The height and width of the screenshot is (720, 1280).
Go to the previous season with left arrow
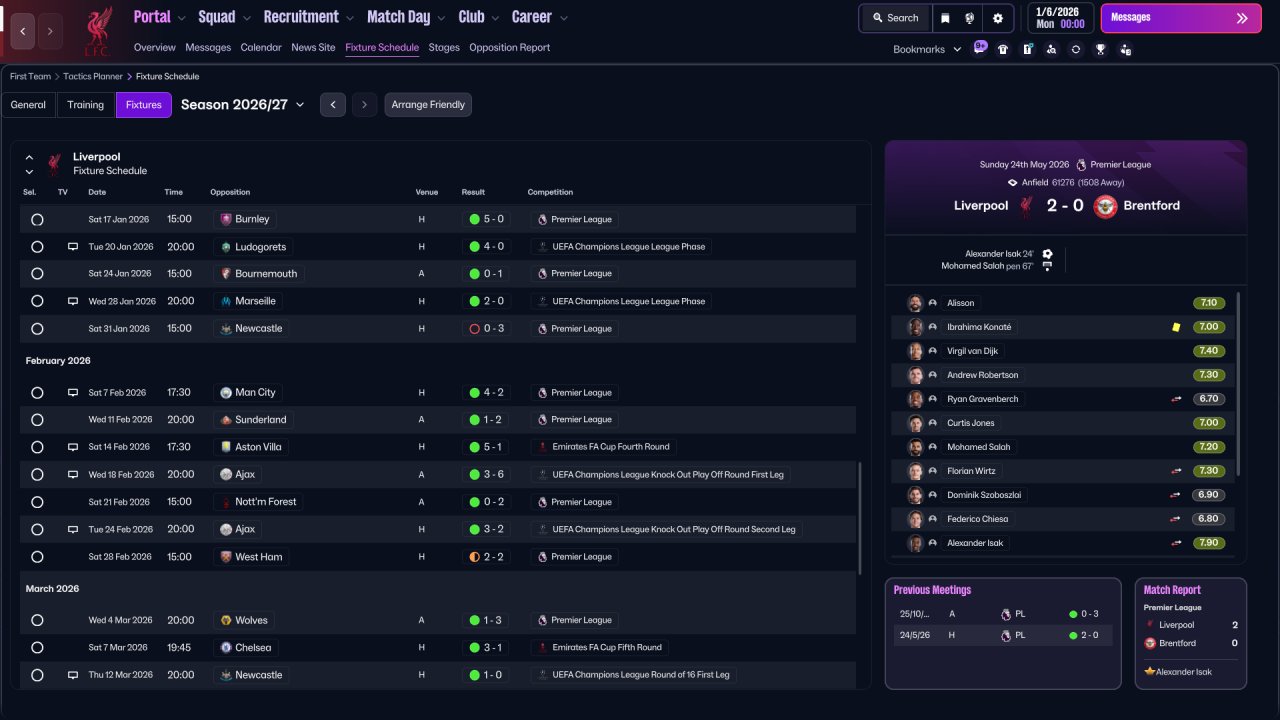[x=333, y=105]
